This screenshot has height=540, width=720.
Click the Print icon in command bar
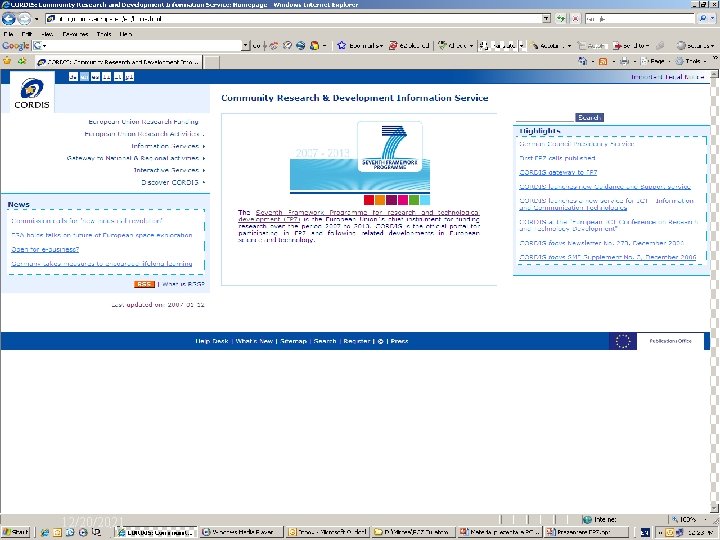624,61
